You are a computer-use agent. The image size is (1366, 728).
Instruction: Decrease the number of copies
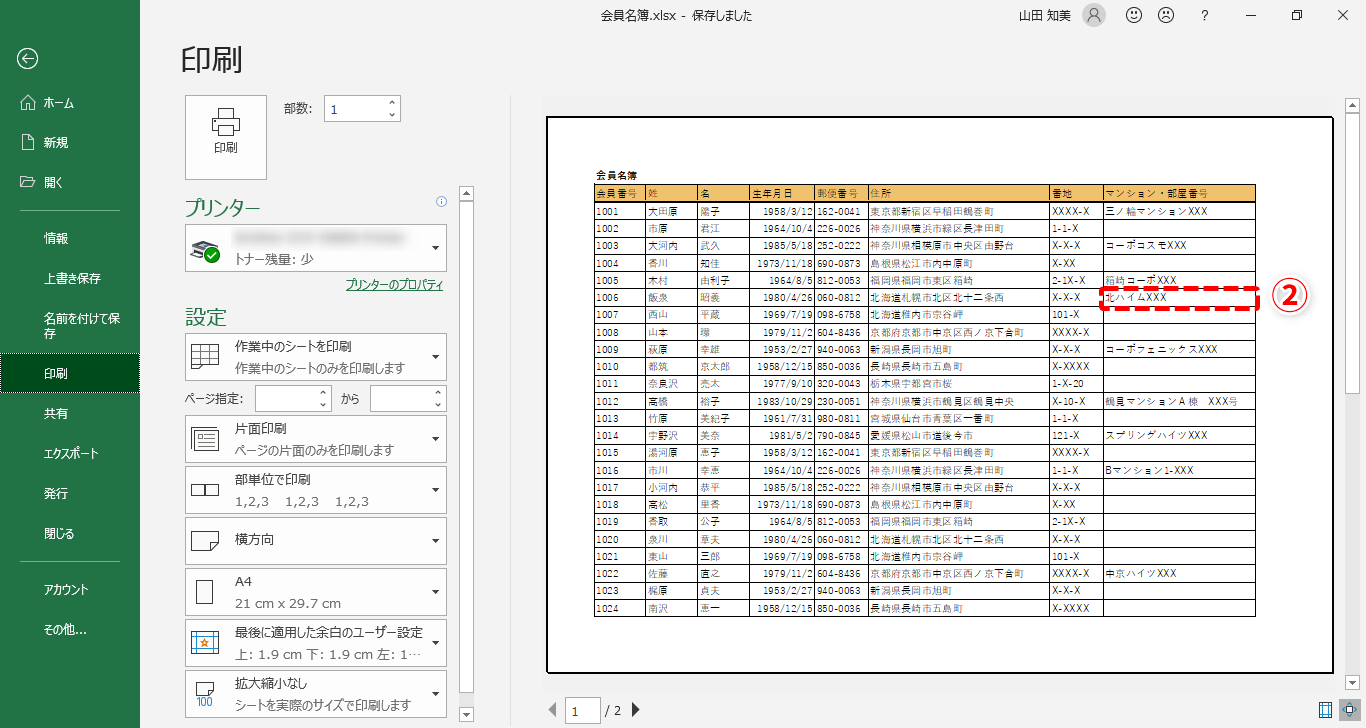coord(392,116)
